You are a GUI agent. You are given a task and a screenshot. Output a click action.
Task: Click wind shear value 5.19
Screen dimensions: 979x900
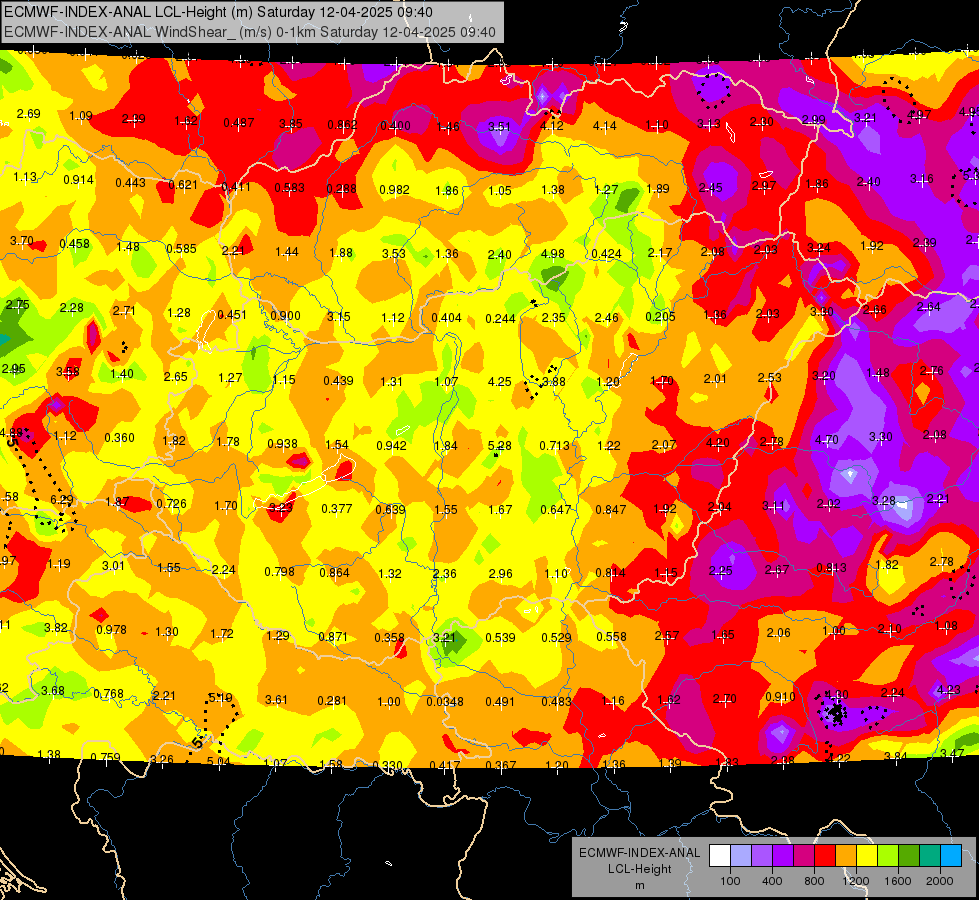(x=220, y=698)
